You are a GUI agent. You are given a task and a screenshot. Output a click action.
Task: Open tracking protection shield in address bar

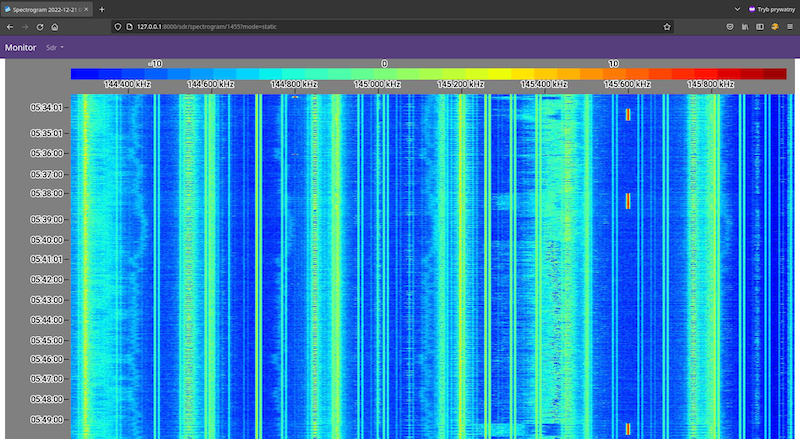tap(118, 27)
